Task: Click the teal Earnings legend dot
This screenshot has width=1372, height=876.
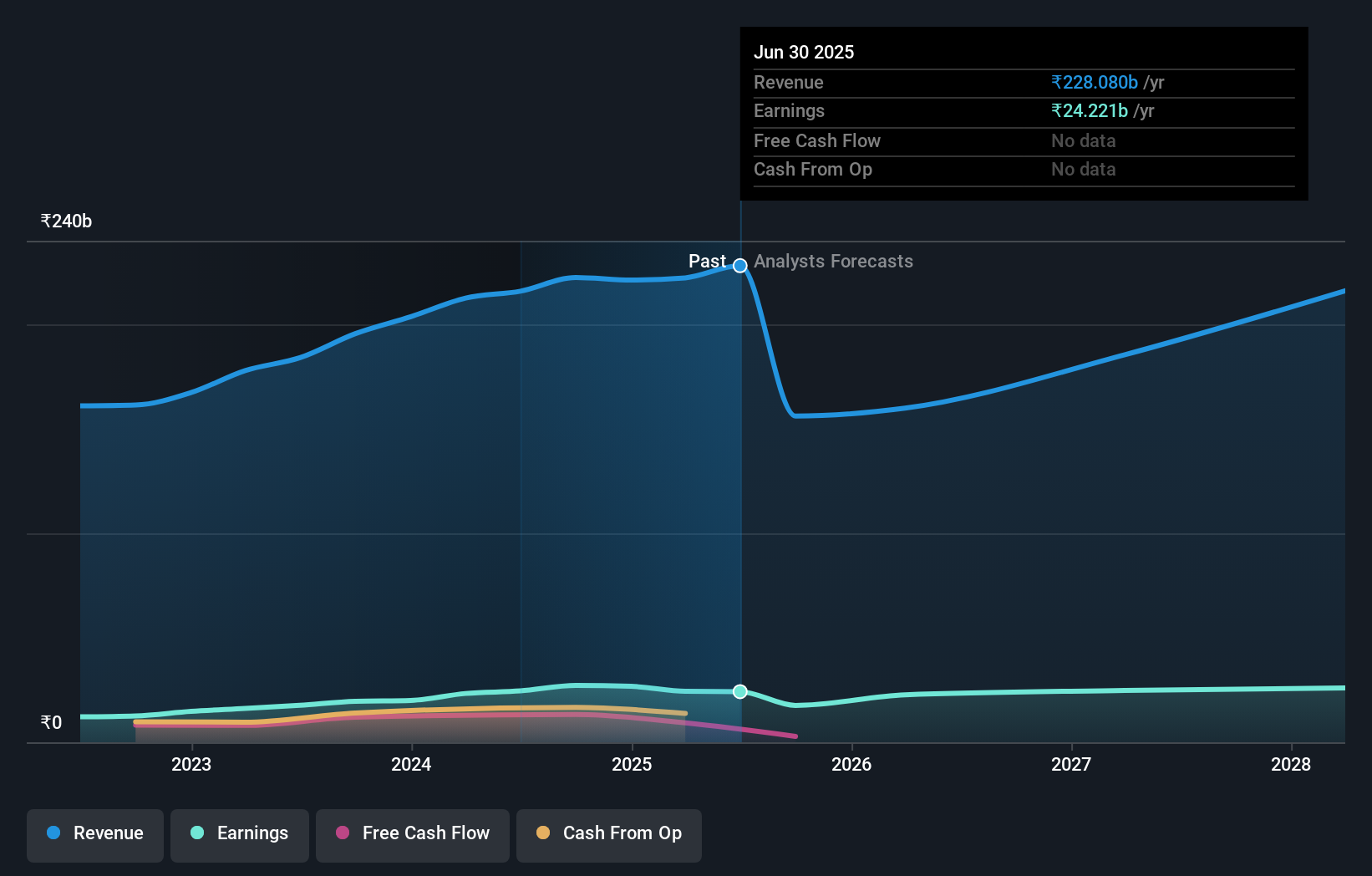Action: click(197, 833)
